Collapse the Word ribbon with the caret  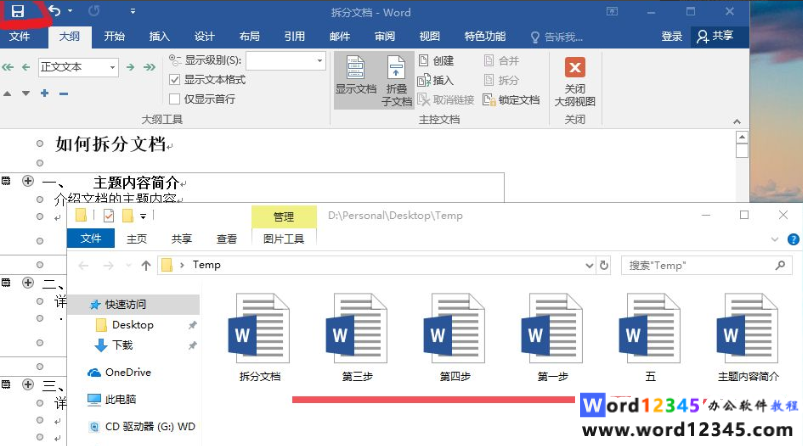737,121
